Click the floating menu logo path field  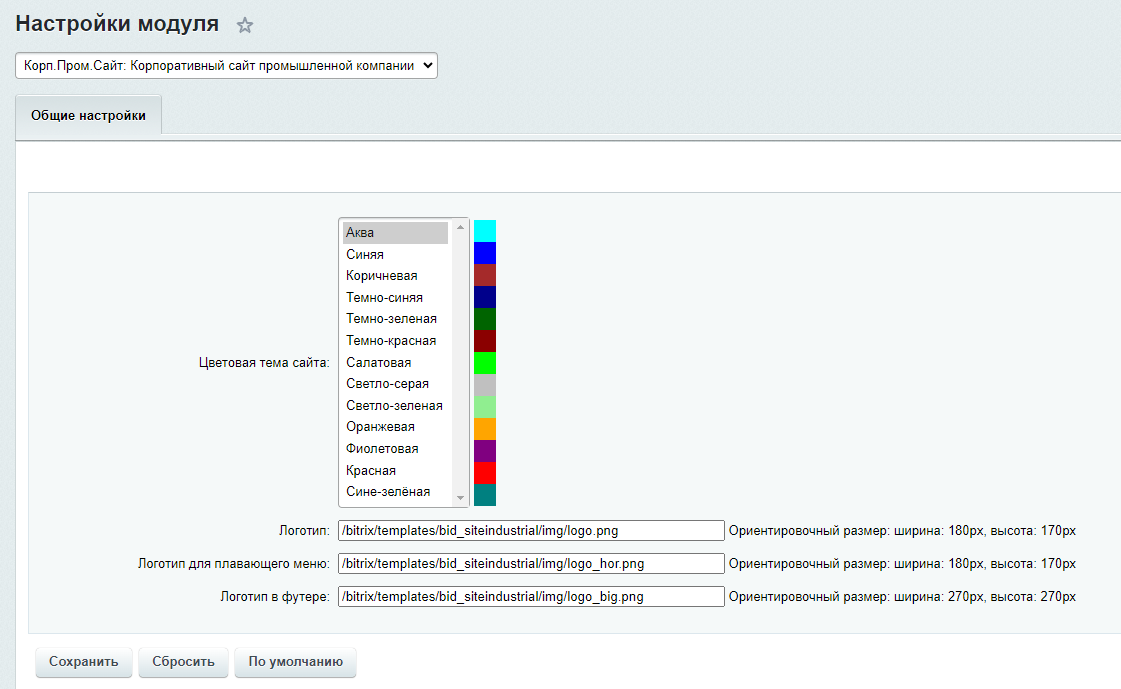(x=530, y=564)
